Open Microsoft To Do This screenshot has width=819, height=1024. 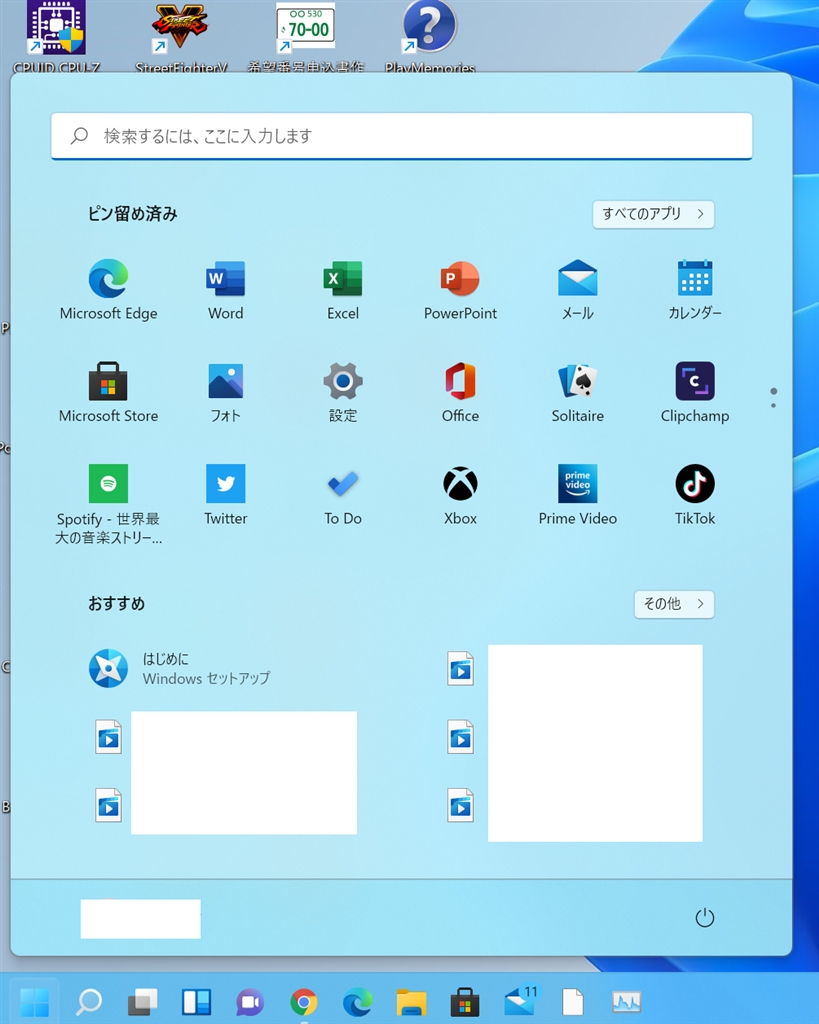point(343,495)
